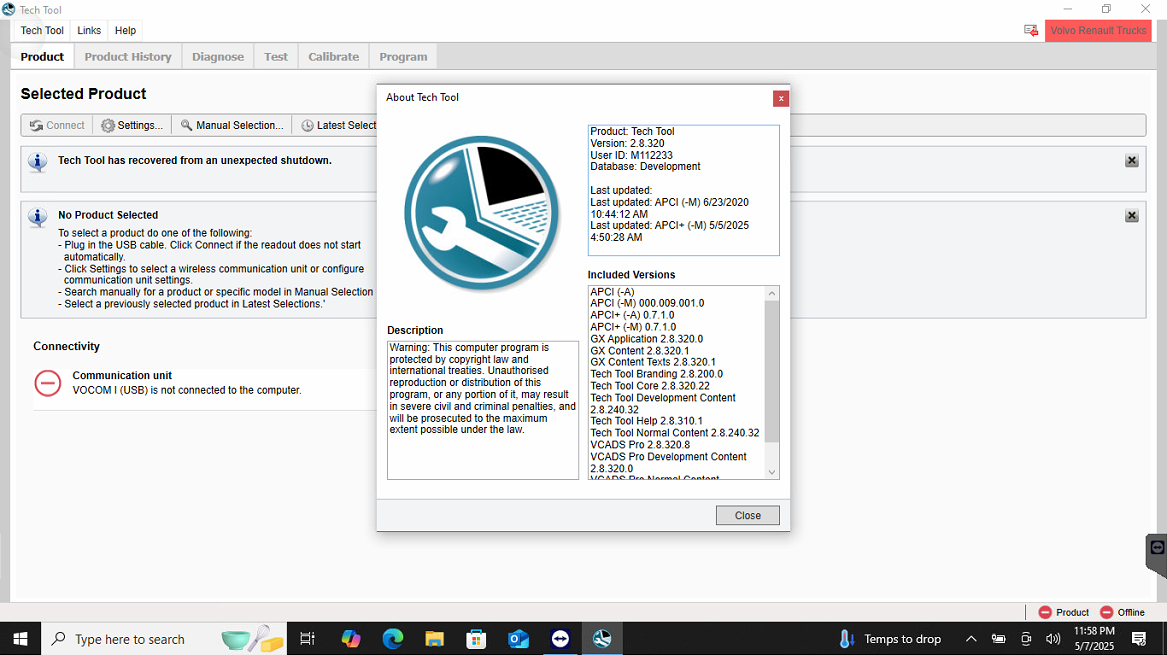The width and height of the screenshot is (1167, 655).
Task: Click the info icon next to No Product Selected
Action: coord(37,217)
